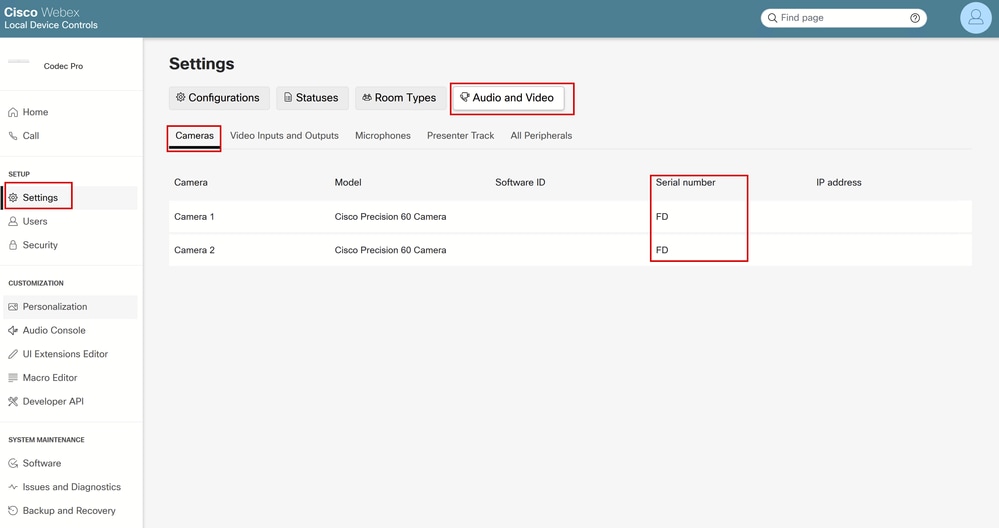999x528 pixels.
Task: Click the icon on Audio and Video button
Action: tap(464, 97)
